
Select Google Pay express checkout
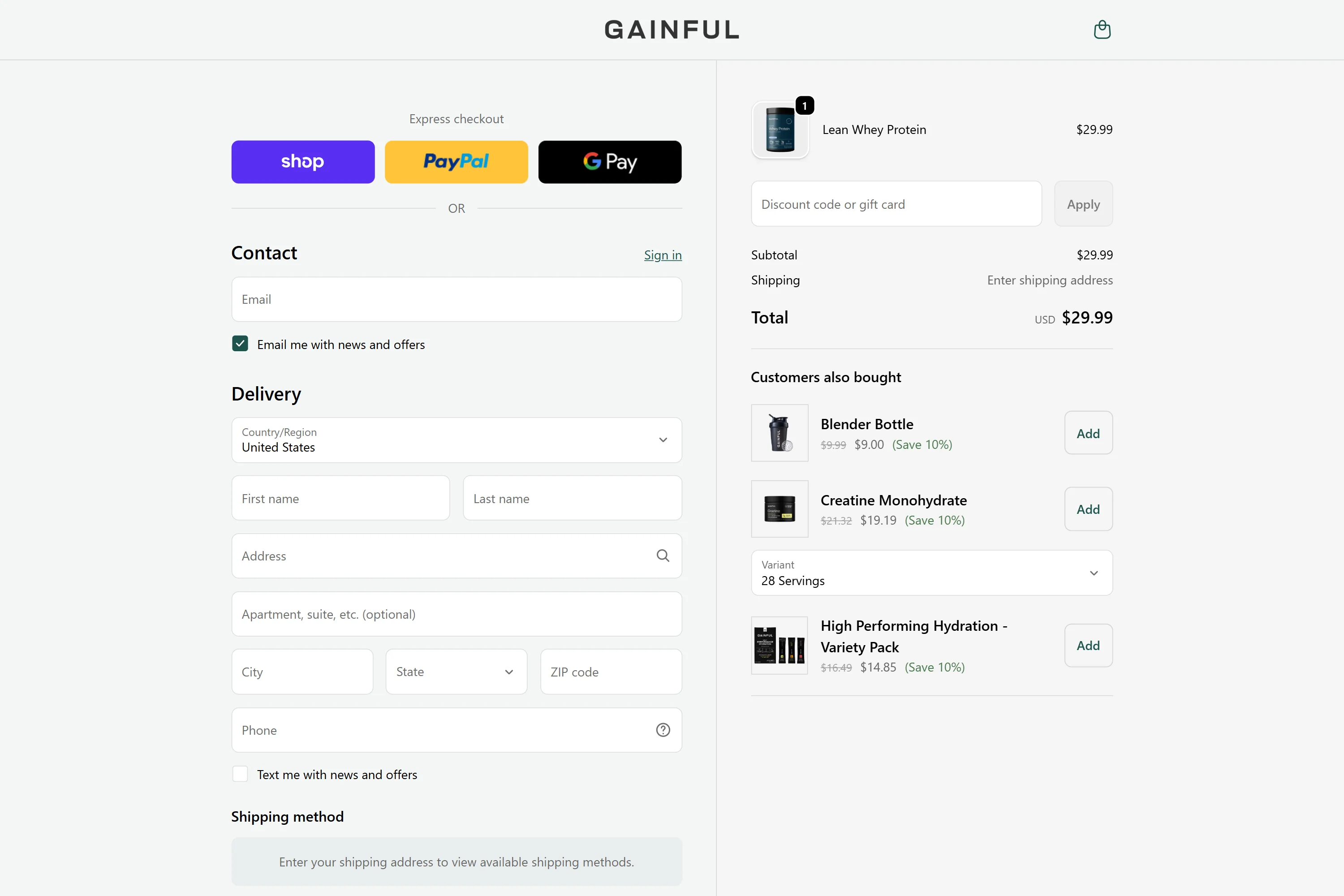click(x=610, y=162)
